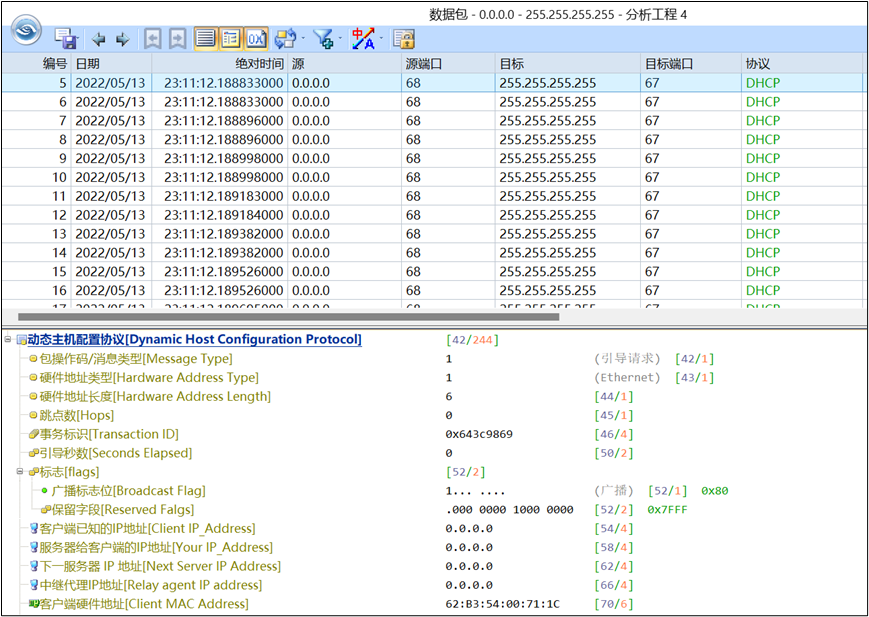Open the filter funnel dropdown arrow
The height and width of the screenshot is (617, 869).
click(340, 39)
